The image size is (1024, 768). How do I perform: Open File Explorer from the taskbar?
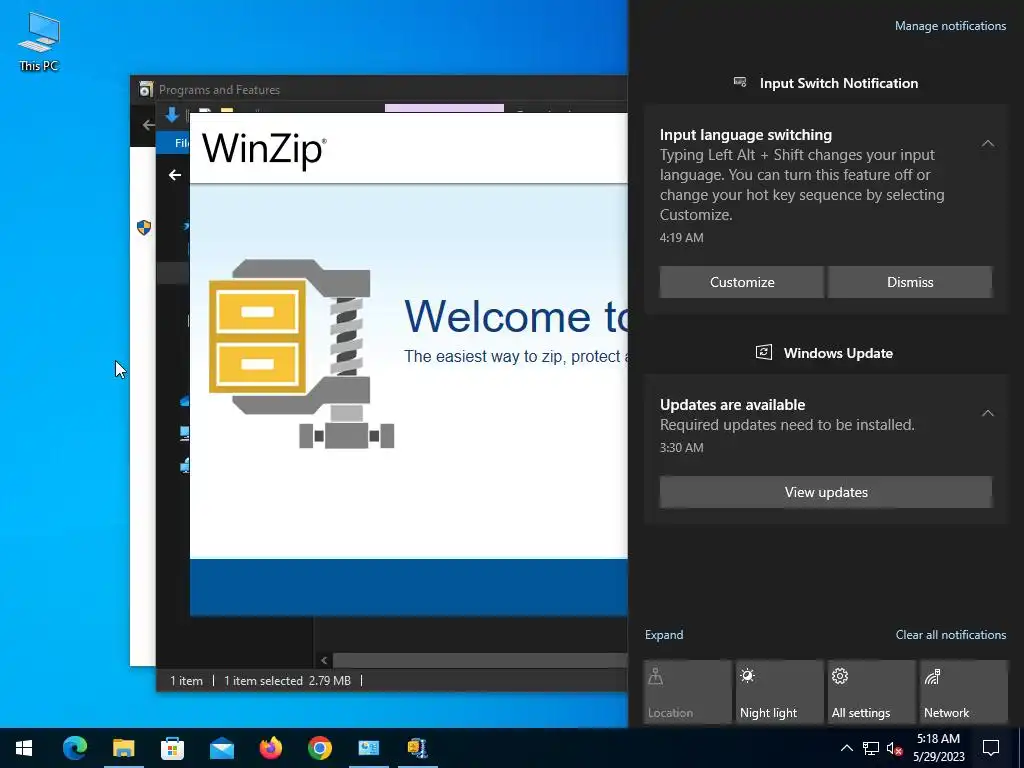coord(123,748)
